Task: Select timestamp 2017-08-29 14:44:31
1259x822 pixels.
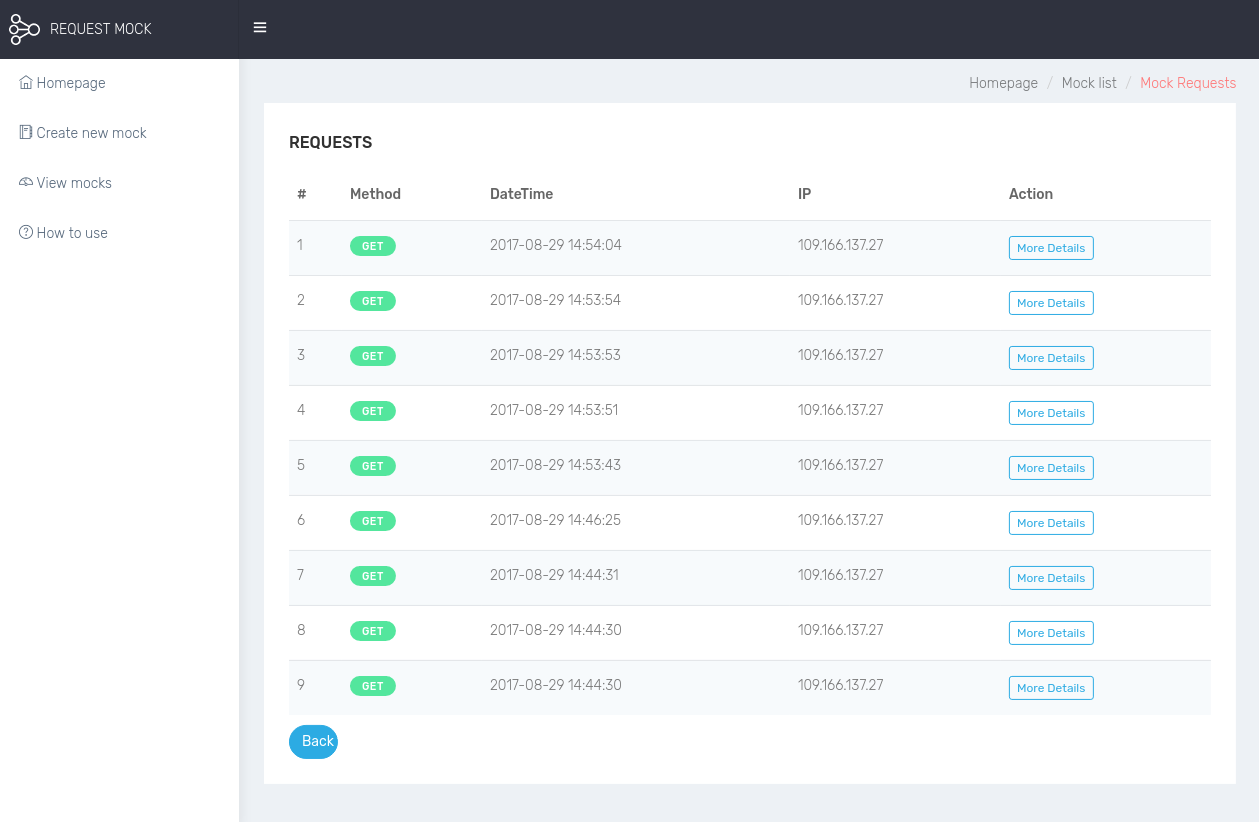Action: 556,575
